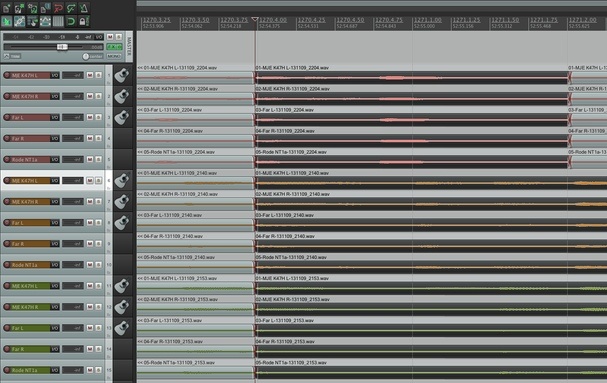Open Project Settings from the toolbar
This screenshot has width=607, height=383.
click(45, 8)
